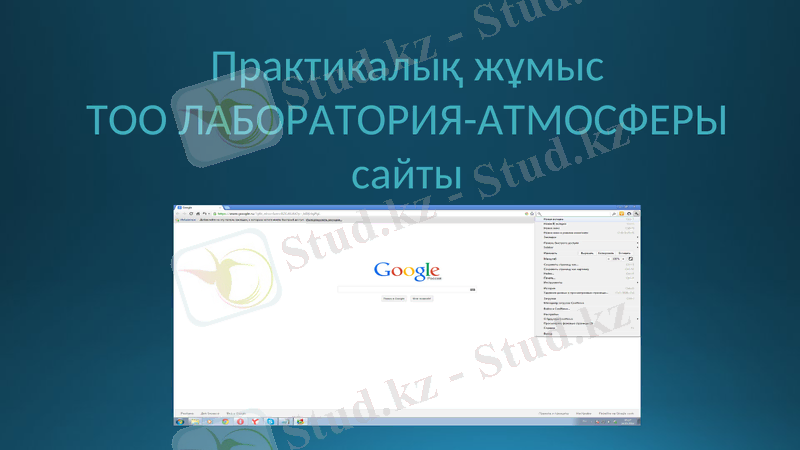Select the Google tab in browser
The width and height of the screenshot is (800, 450).
(199, 208)
